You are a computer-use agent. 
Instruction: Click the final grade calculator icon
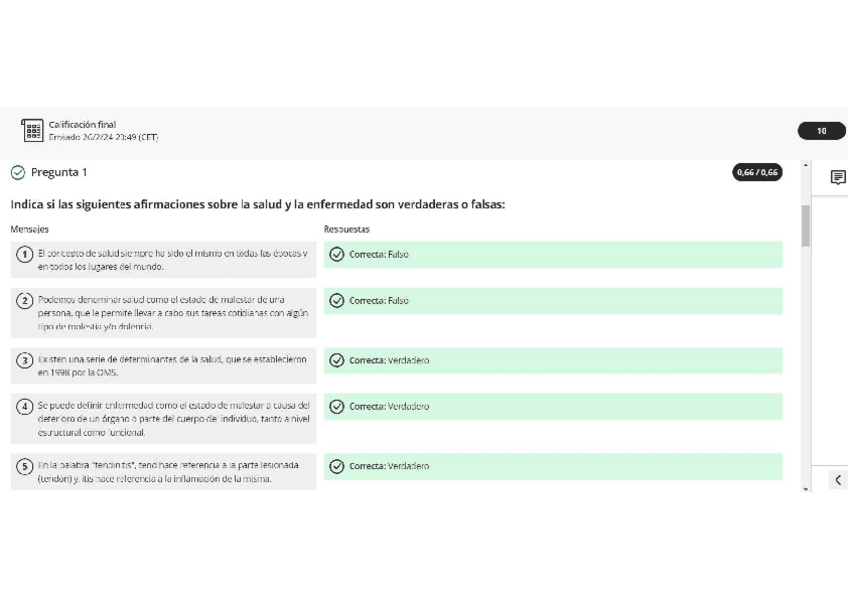point(32,131)
